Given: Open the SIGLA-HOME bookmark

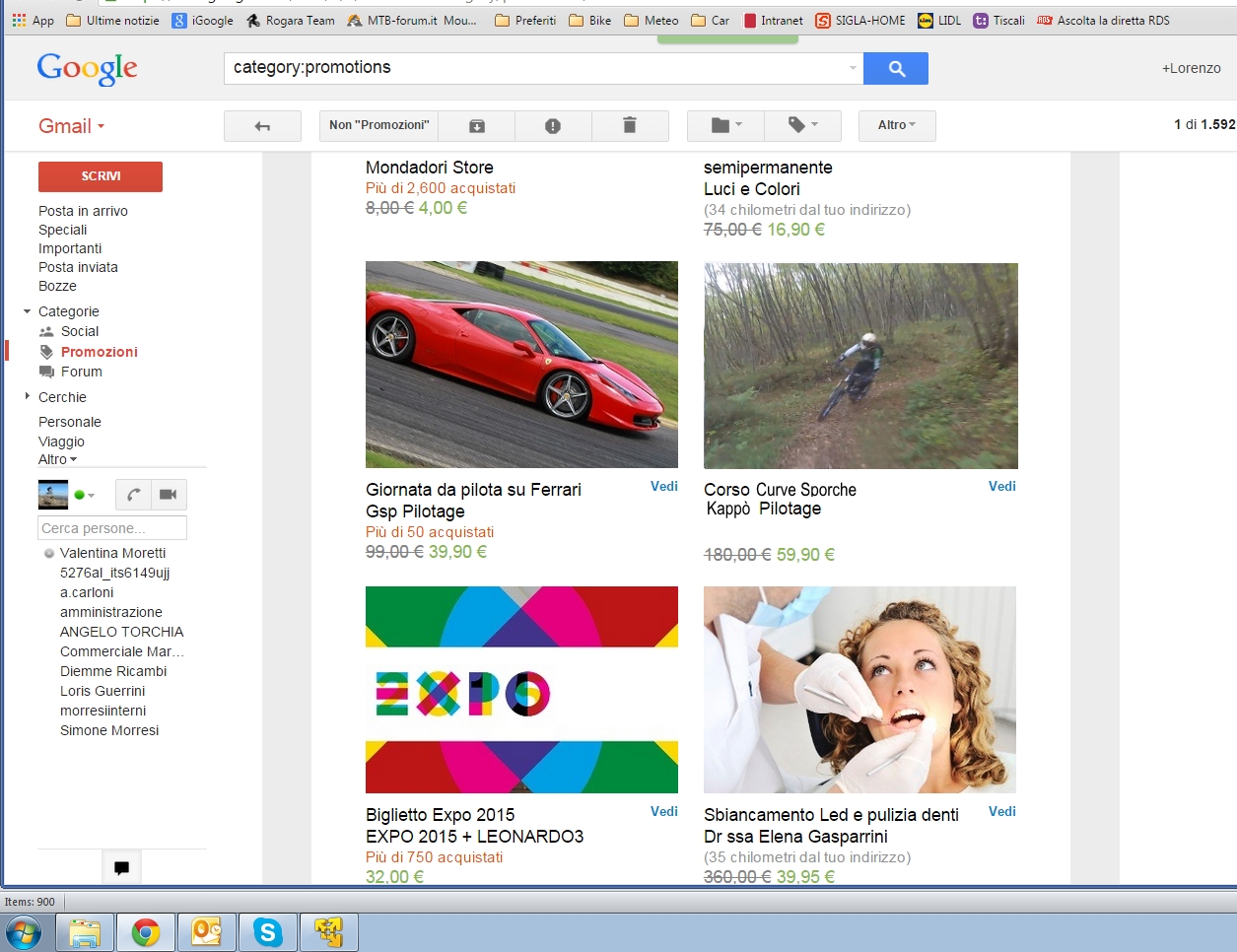Looking at the screenshot, I should (859, 20).
